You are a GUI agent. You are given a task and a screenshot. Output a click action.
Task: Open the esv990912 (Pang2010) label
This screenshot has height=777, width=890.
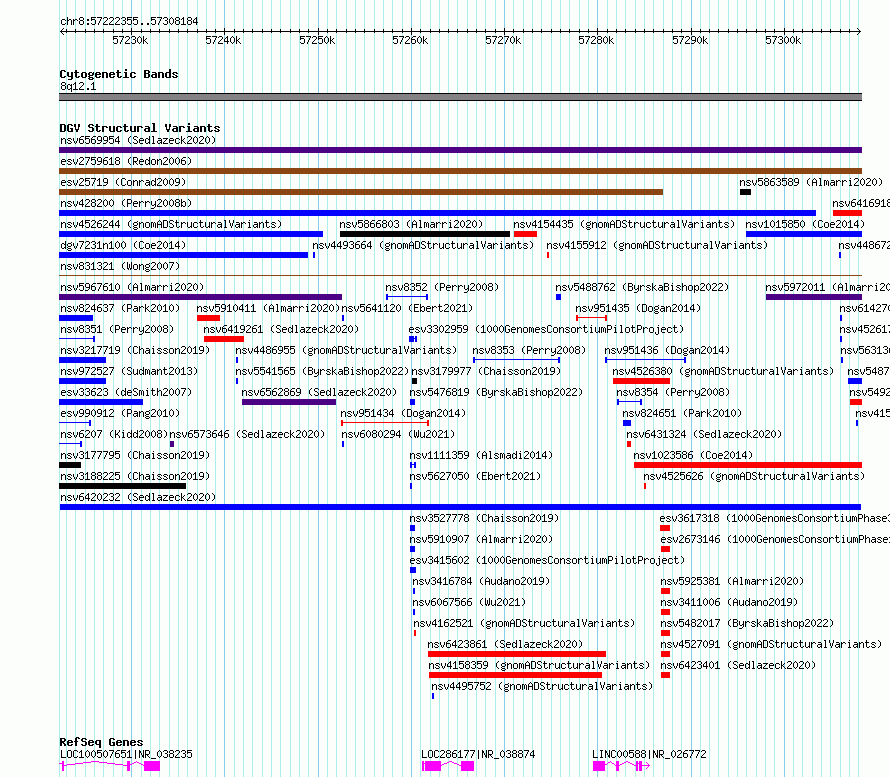click(120, 413)
